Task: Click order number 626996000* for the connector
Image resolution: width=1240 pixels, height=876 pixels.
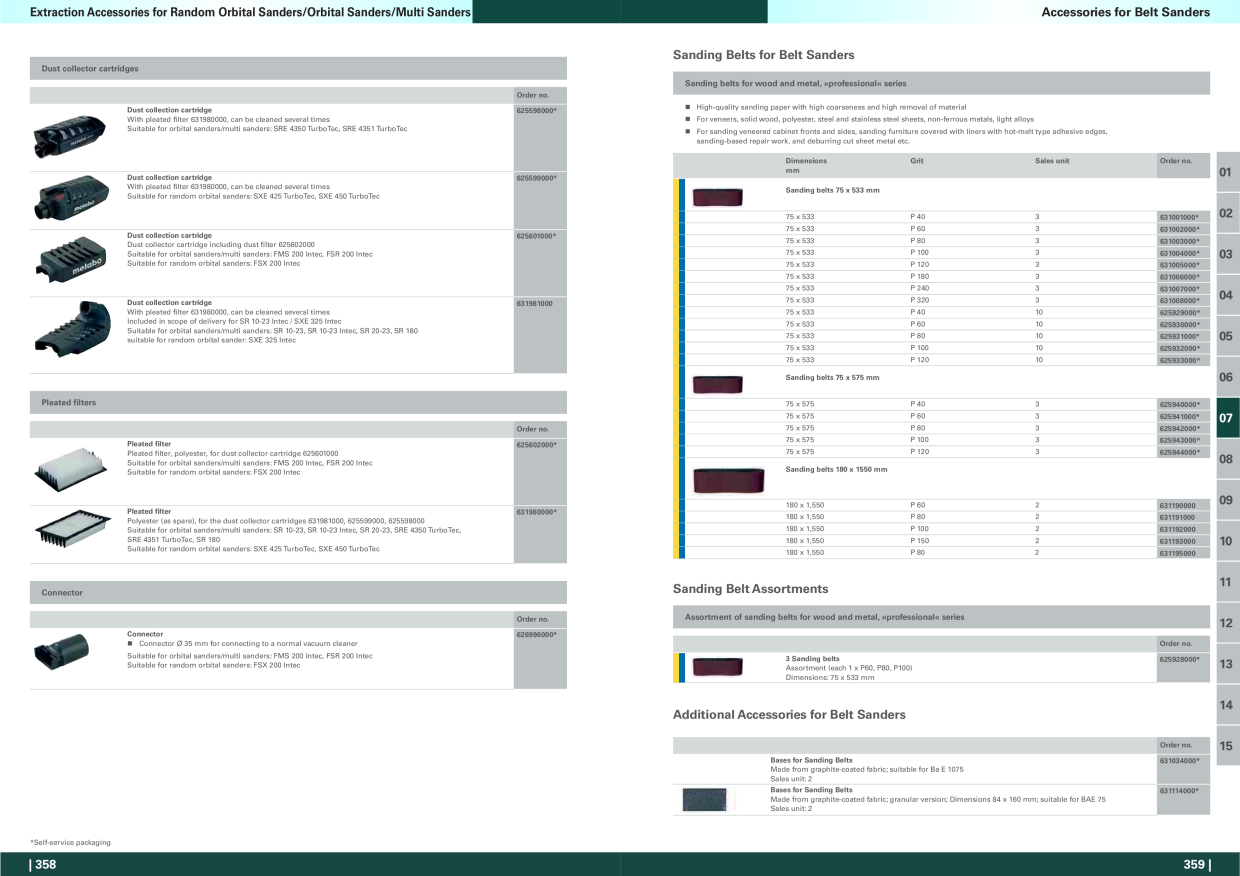Action: [x=537, y=634]
